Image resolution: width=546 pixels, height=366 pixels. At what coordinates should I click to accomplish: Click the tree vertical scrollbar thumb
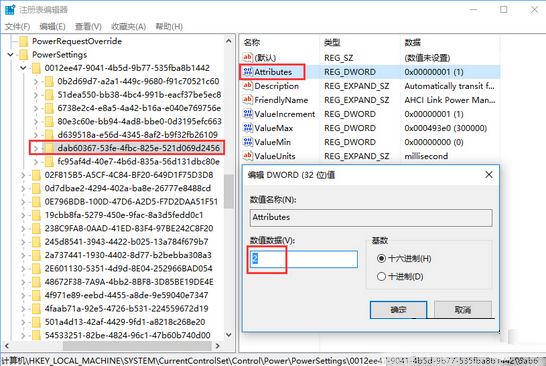229,192
